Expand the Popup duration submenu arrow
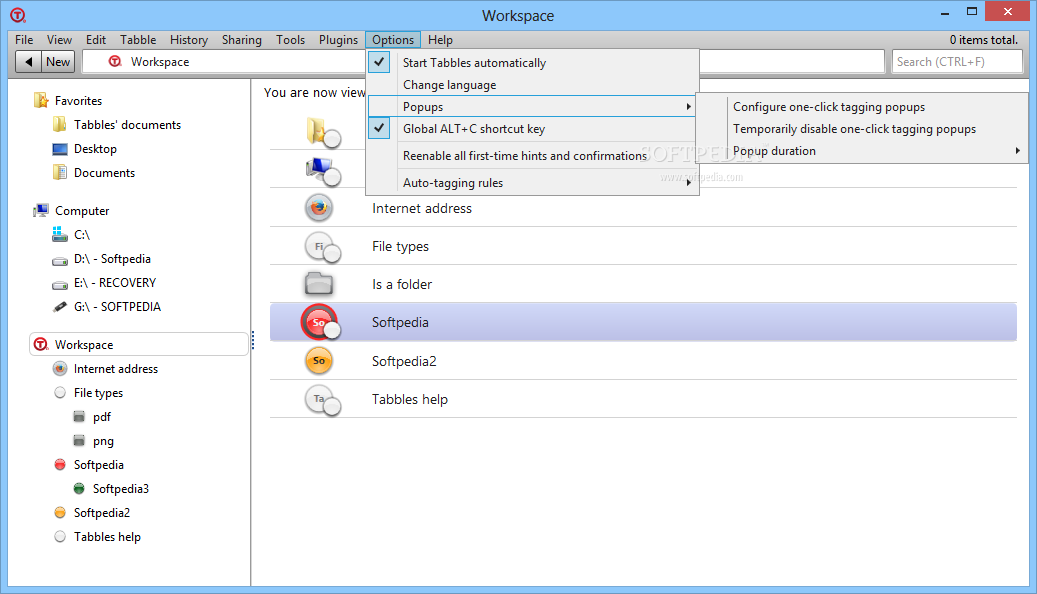The image size is (1037, 594). click(x=1018, y=151)
